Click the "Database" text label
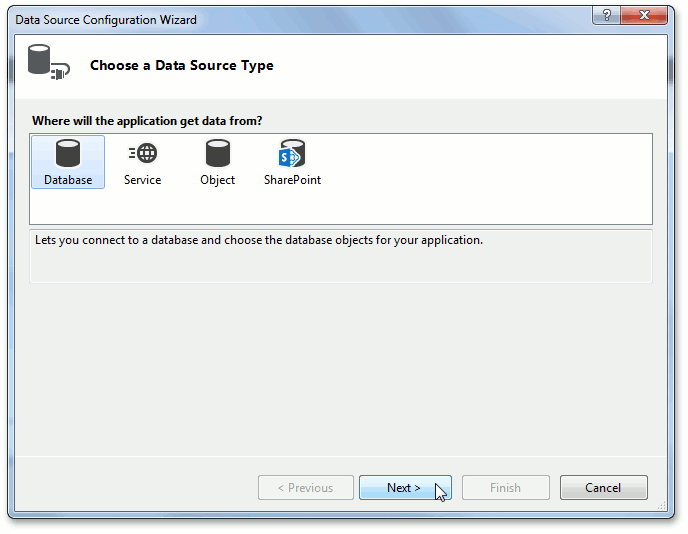 [x=68, y=181]
